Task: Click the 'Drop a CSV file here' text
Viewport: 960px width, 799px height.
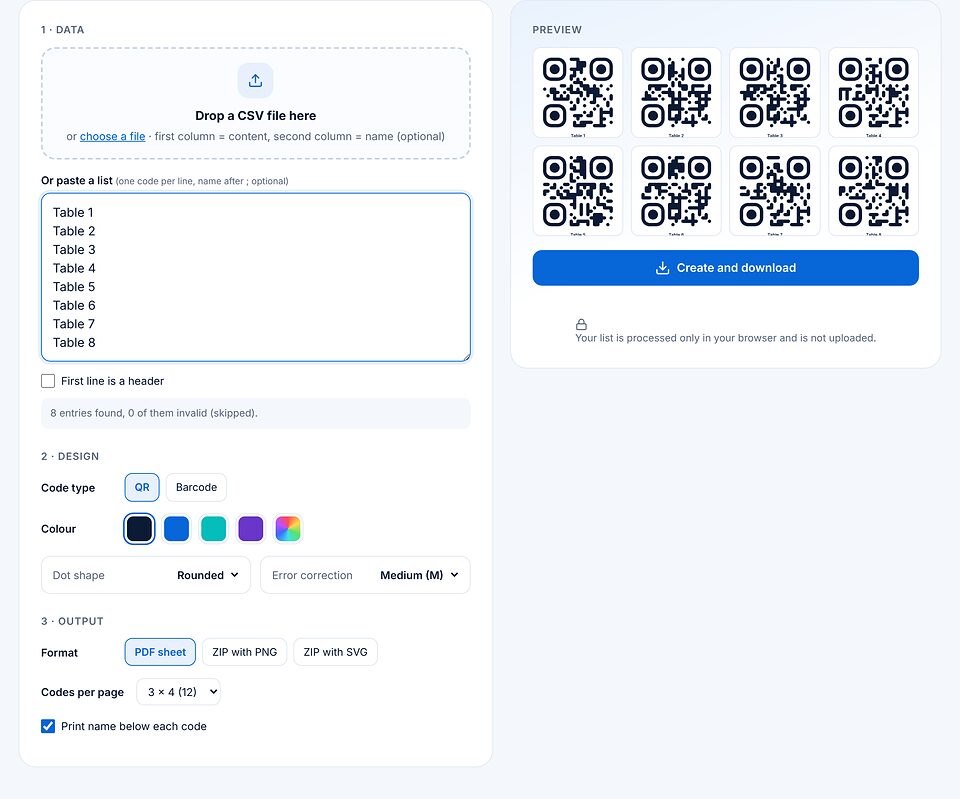Action: click(255, 116)
